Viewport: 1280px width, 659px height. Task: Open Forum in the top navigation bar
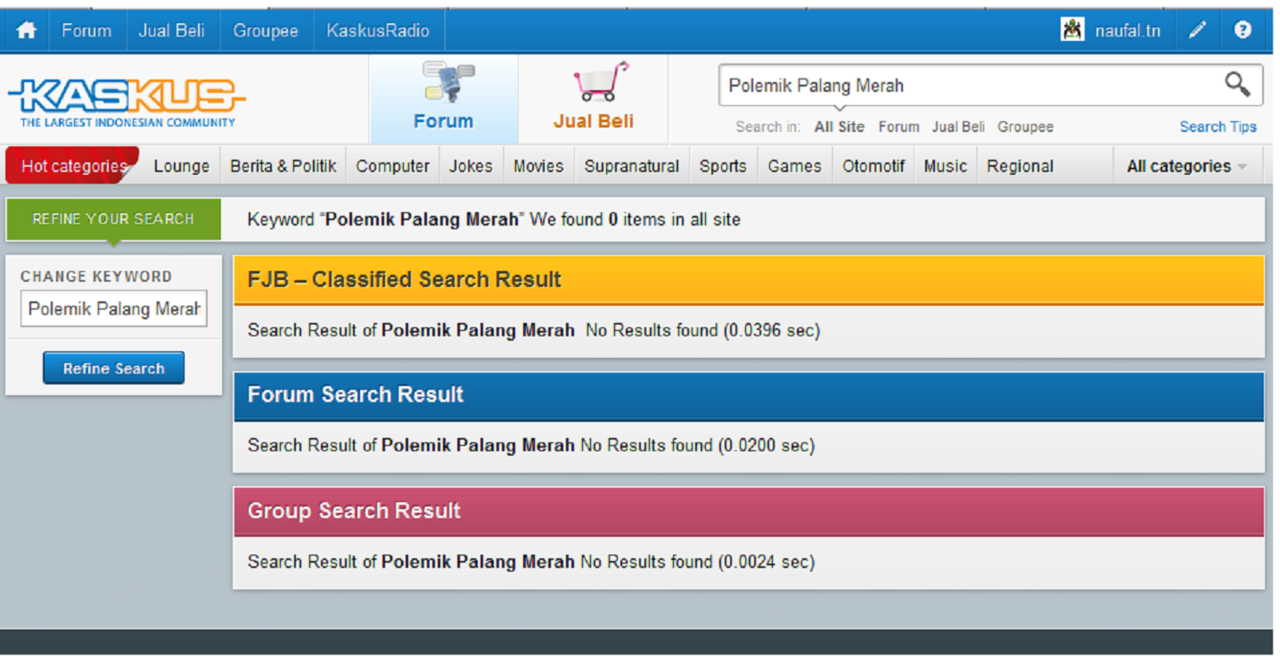pyautogui.click(x=87, y=30)
